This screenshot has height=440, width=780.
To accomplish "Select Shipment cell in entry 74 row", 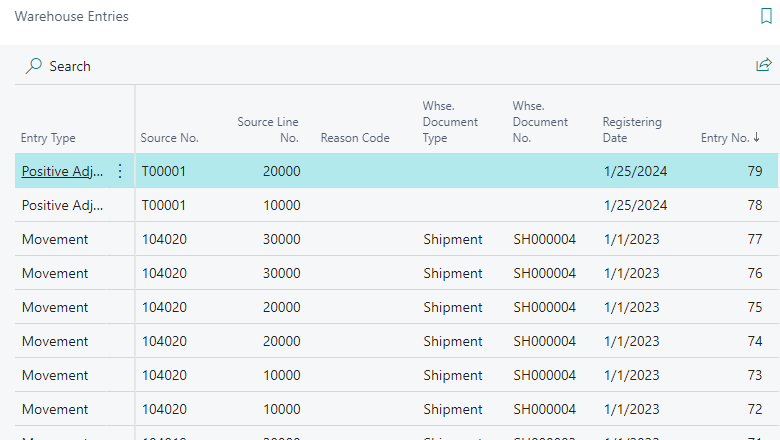I will 453,341.
